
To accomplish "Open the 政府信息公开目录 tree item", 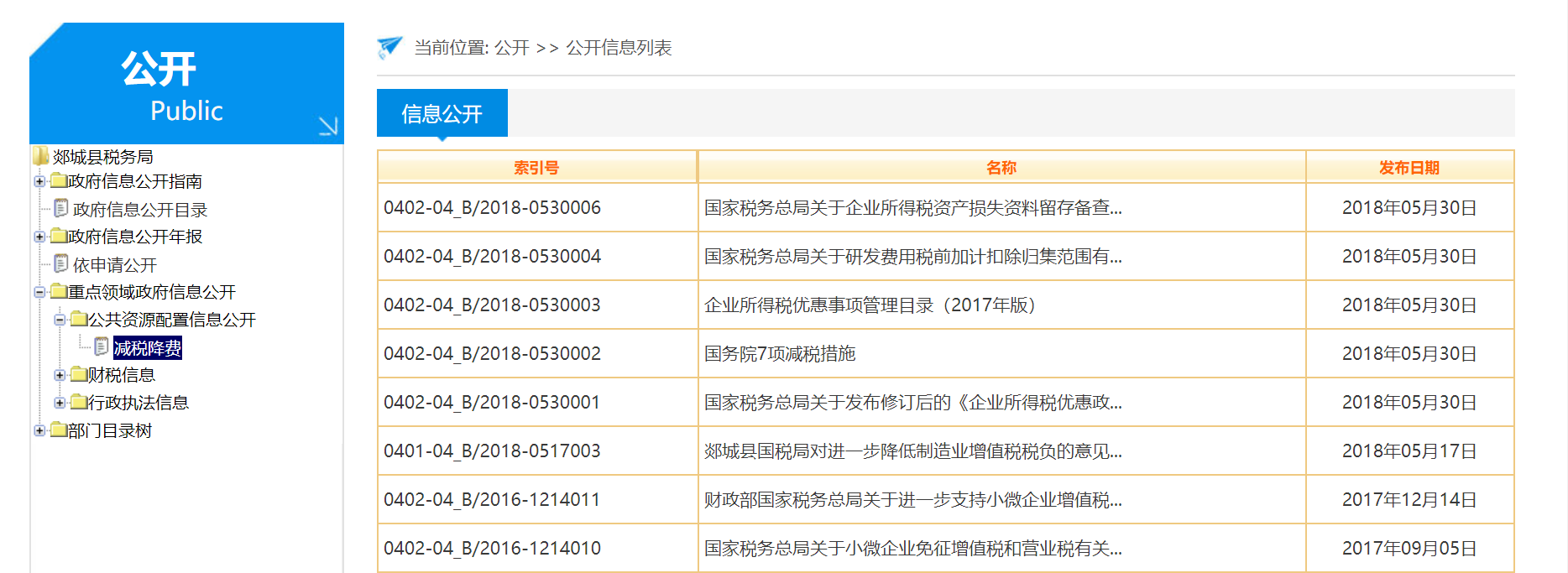I will (x=140, y=209).
